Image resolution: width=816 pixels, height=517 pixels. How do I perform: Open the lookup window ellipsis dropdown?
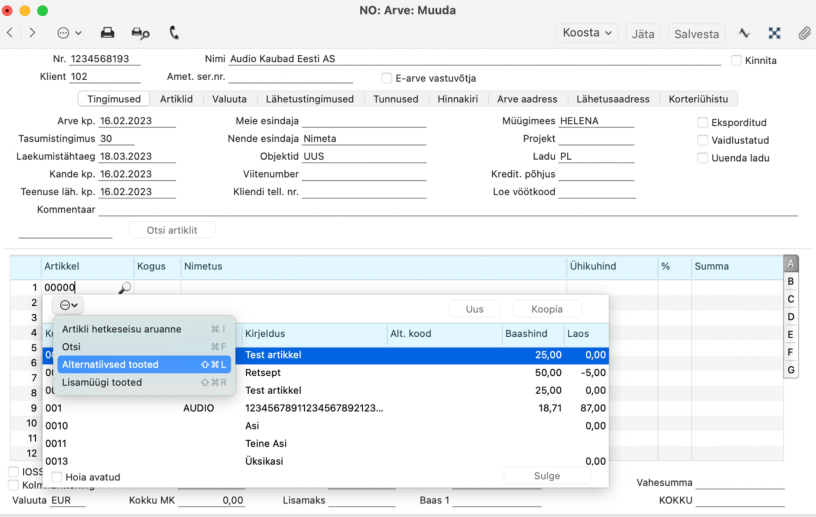pyautogui.click(x=69, y=305)
